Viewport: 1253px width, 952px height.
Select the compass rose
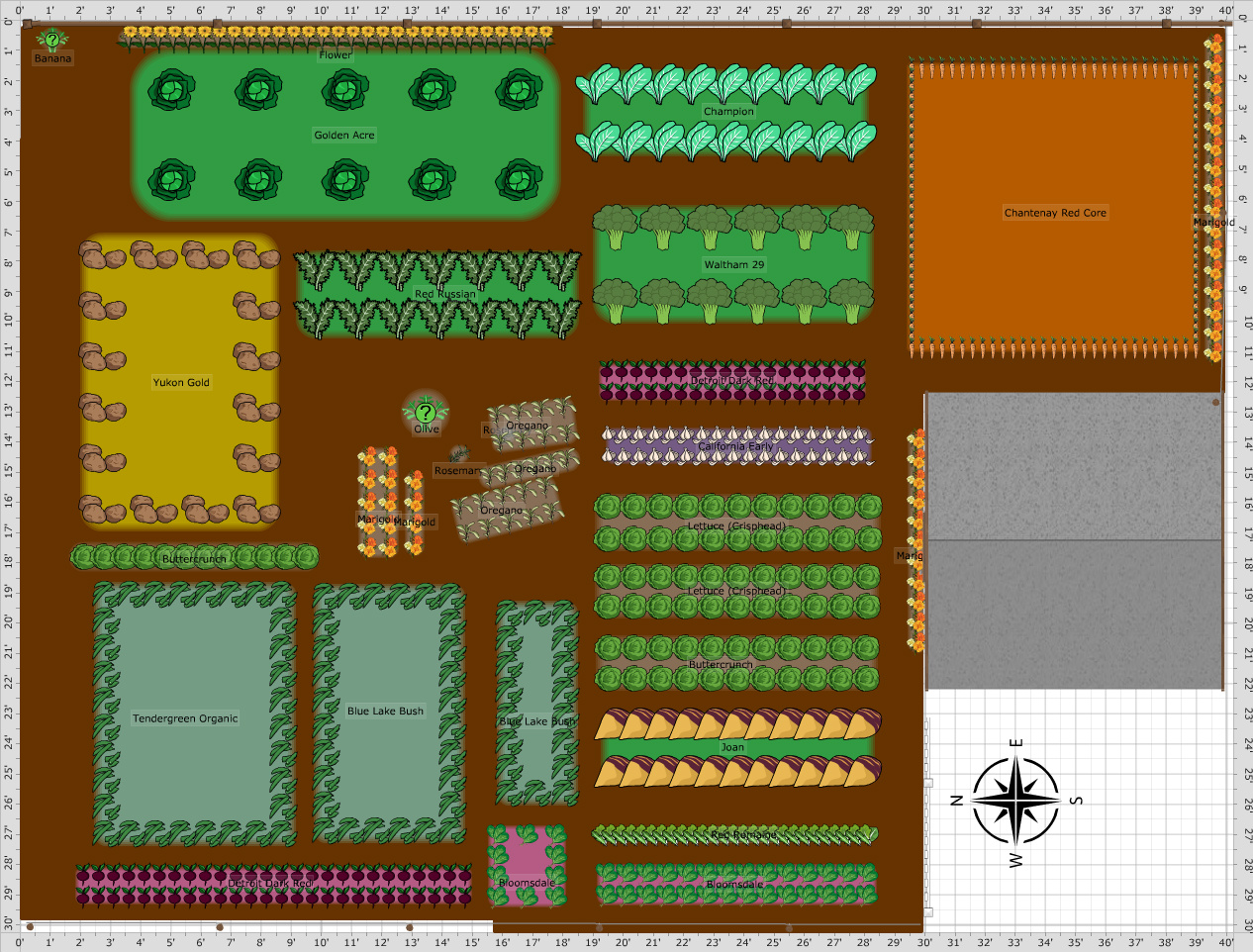[1016, 800]
